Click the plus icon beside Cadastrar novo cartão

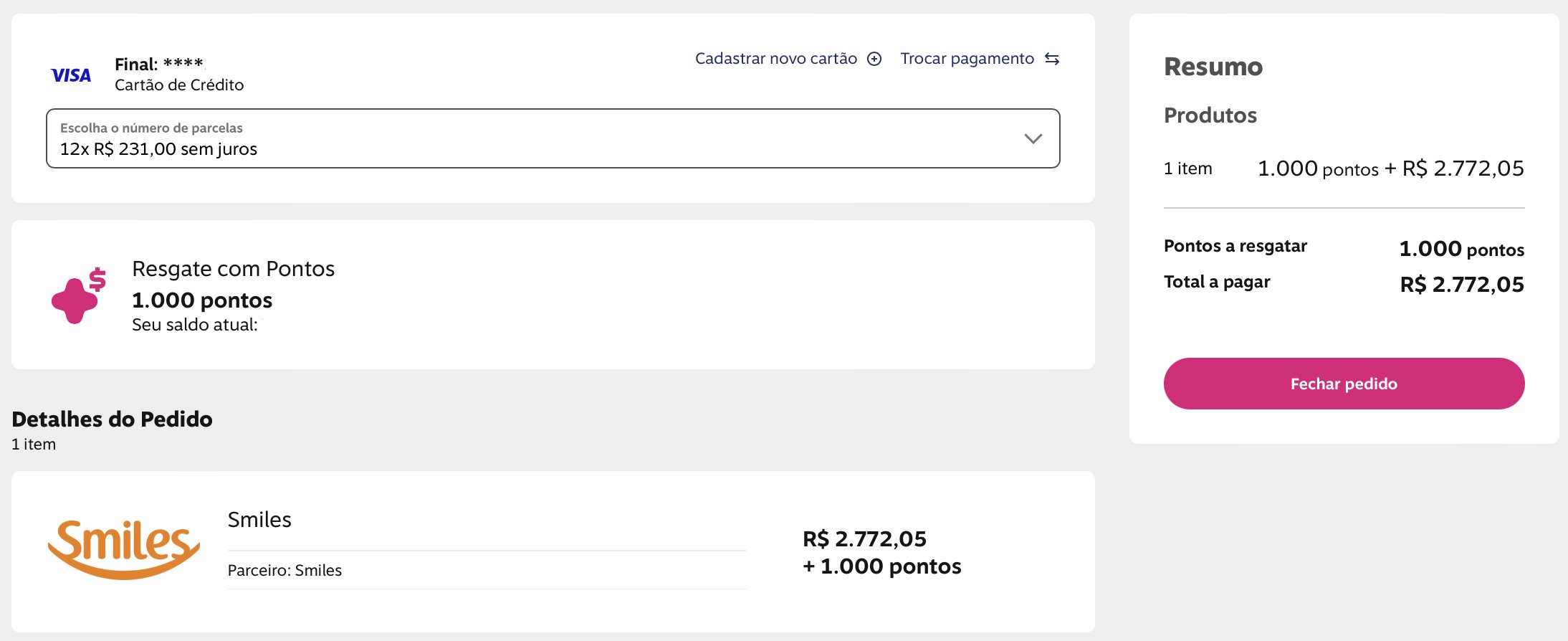[x=874, y=59]
